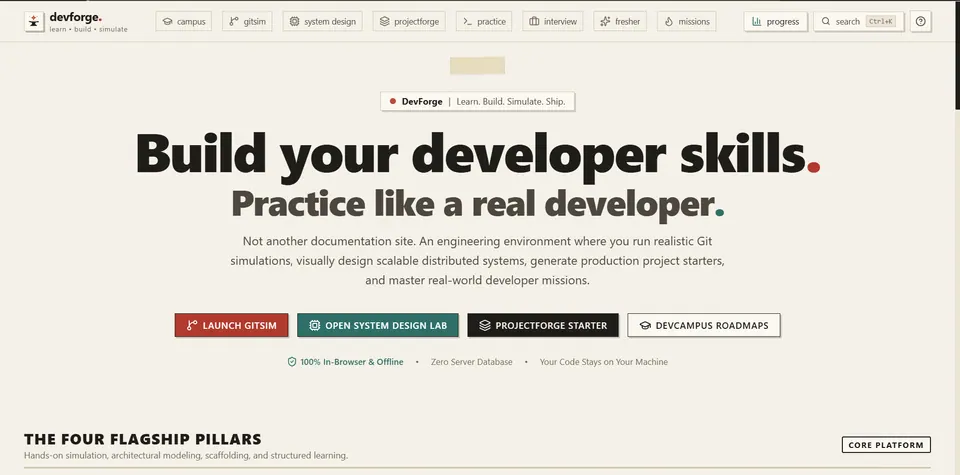Click "The Four Flagship Pillars" heading
960x475 pixels.
click(x=143, y=439)
